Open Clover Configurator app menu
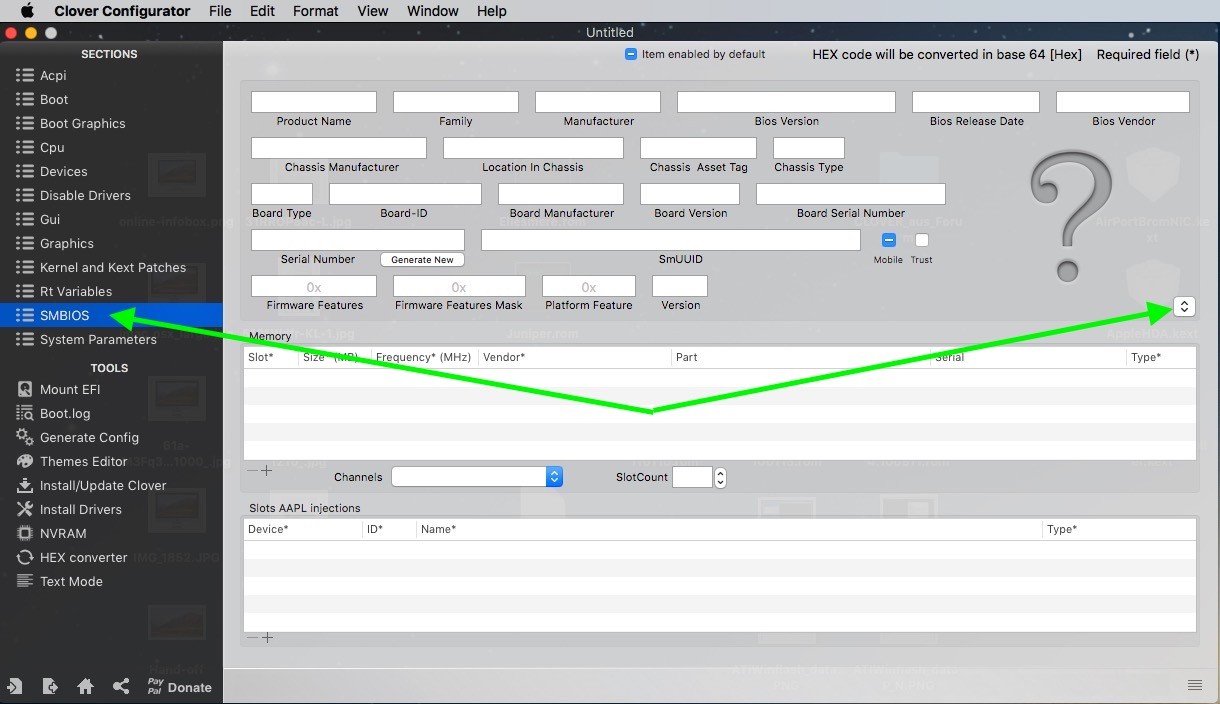Viewport: 1220px width, 704px height. coord(122,11)
